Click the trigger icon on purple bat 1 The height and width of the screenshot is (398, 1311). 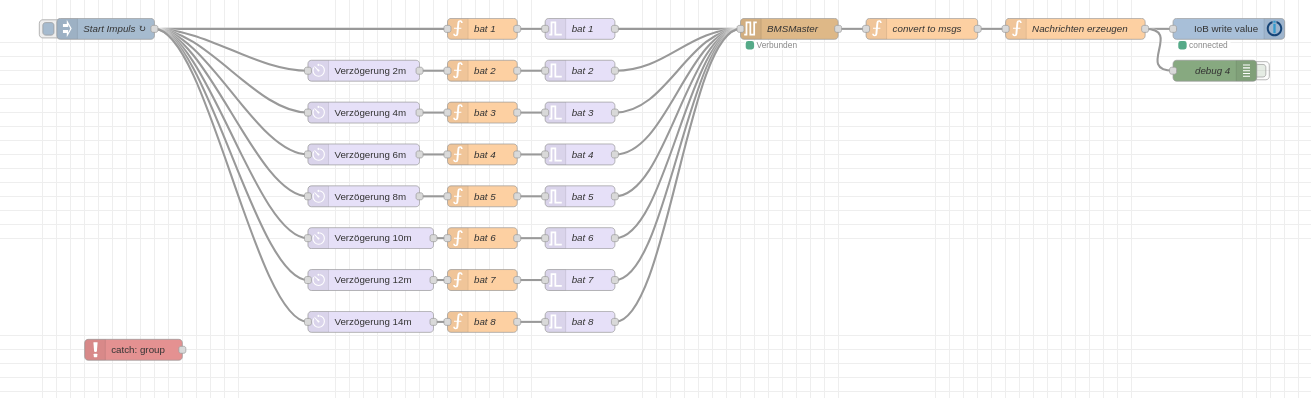(x=555, y=29)
